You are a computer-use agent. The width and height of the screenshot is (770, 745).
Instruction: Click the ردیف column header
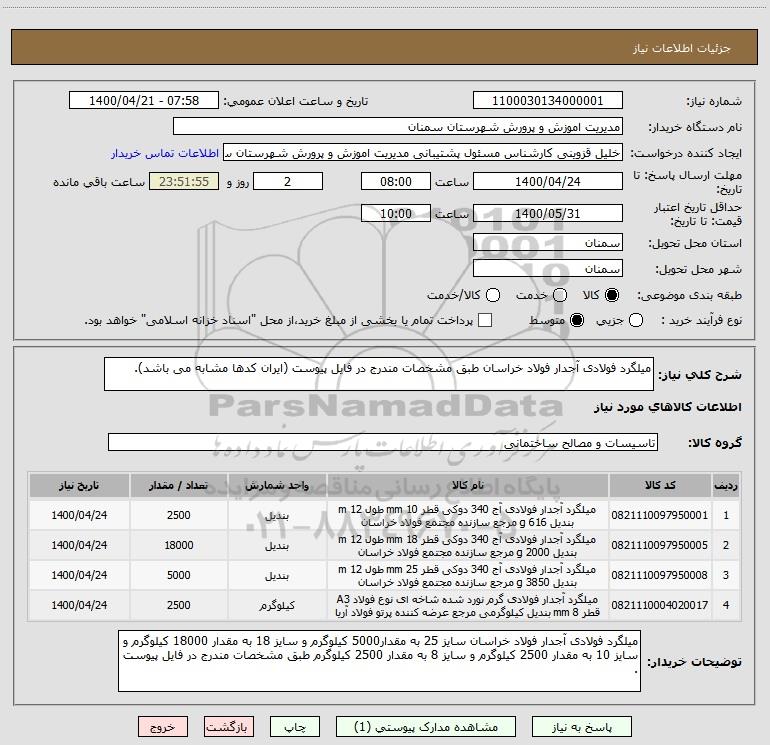[x=726, y=486]
